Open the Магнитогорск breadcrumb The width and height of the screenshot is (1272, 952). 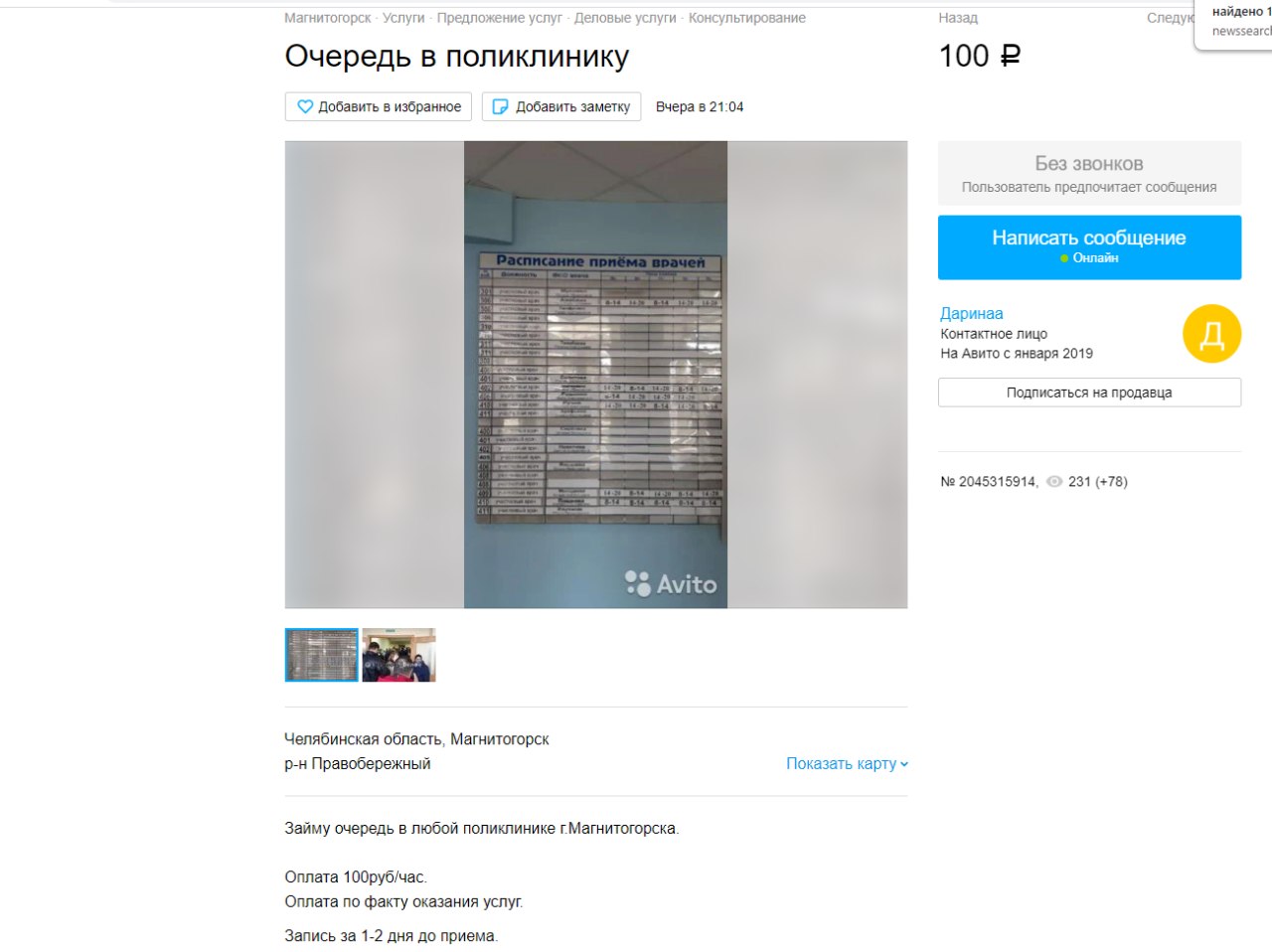coord(328,18)
